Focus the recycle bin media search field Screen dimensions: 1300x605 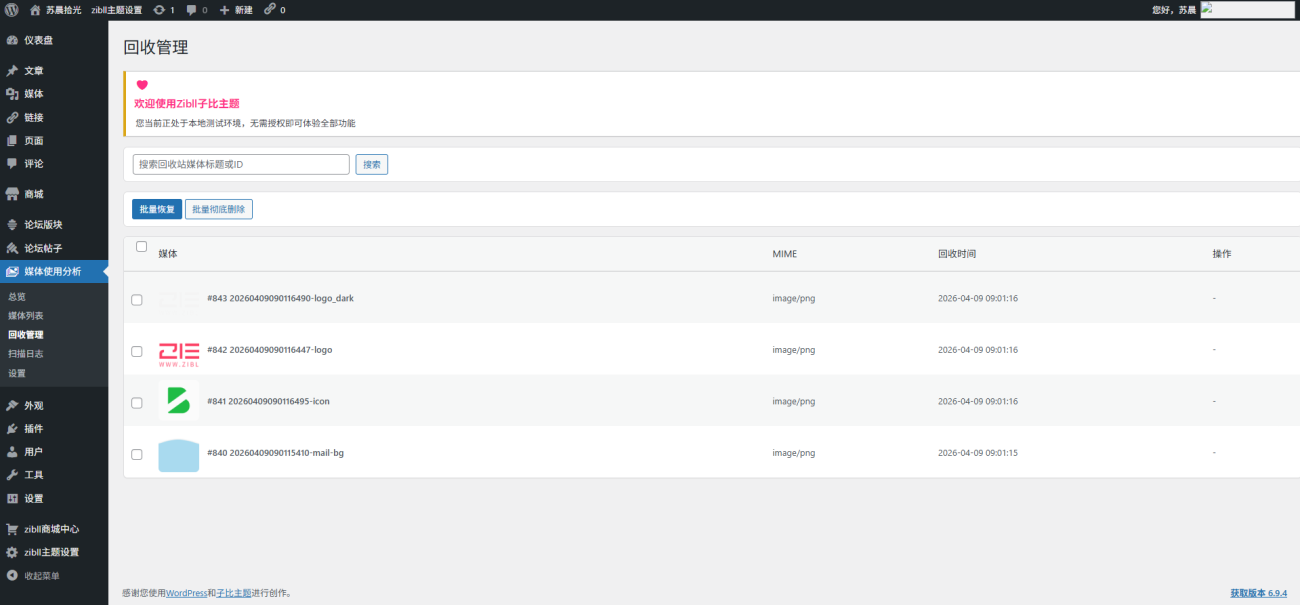click(x=241, y=165)
